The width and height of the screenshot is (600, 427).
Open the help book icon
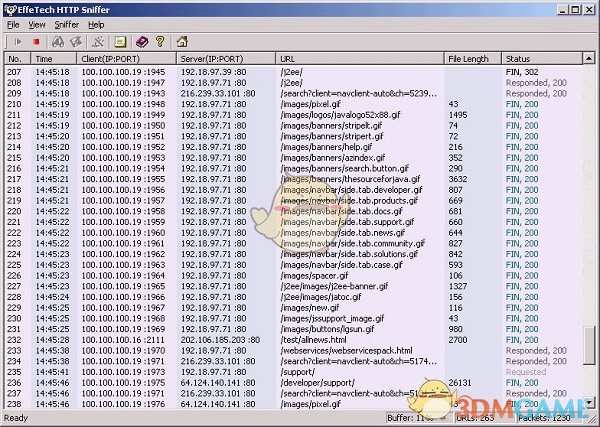143,42
